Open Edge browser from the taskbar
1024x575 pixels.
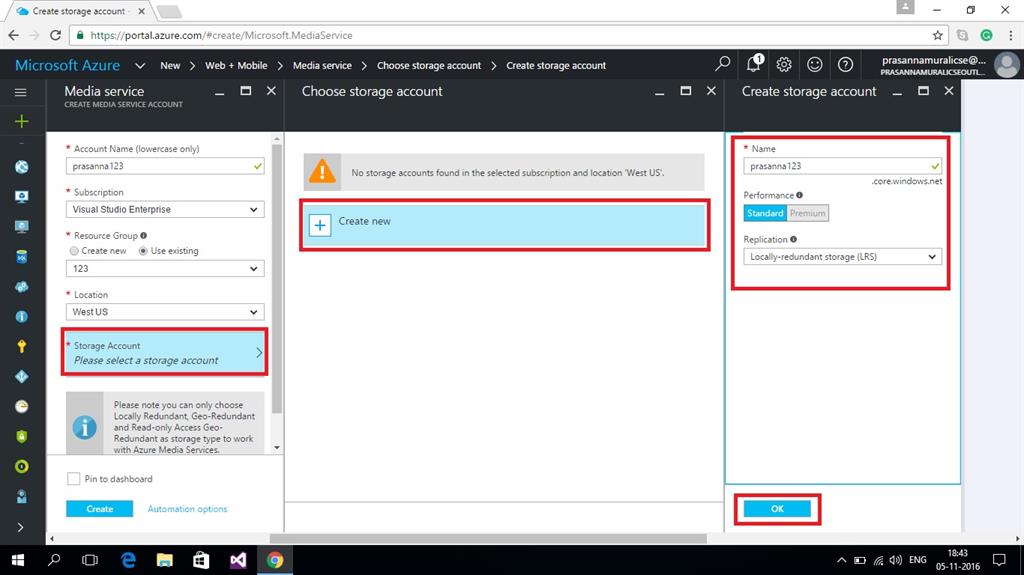point(128,560)
